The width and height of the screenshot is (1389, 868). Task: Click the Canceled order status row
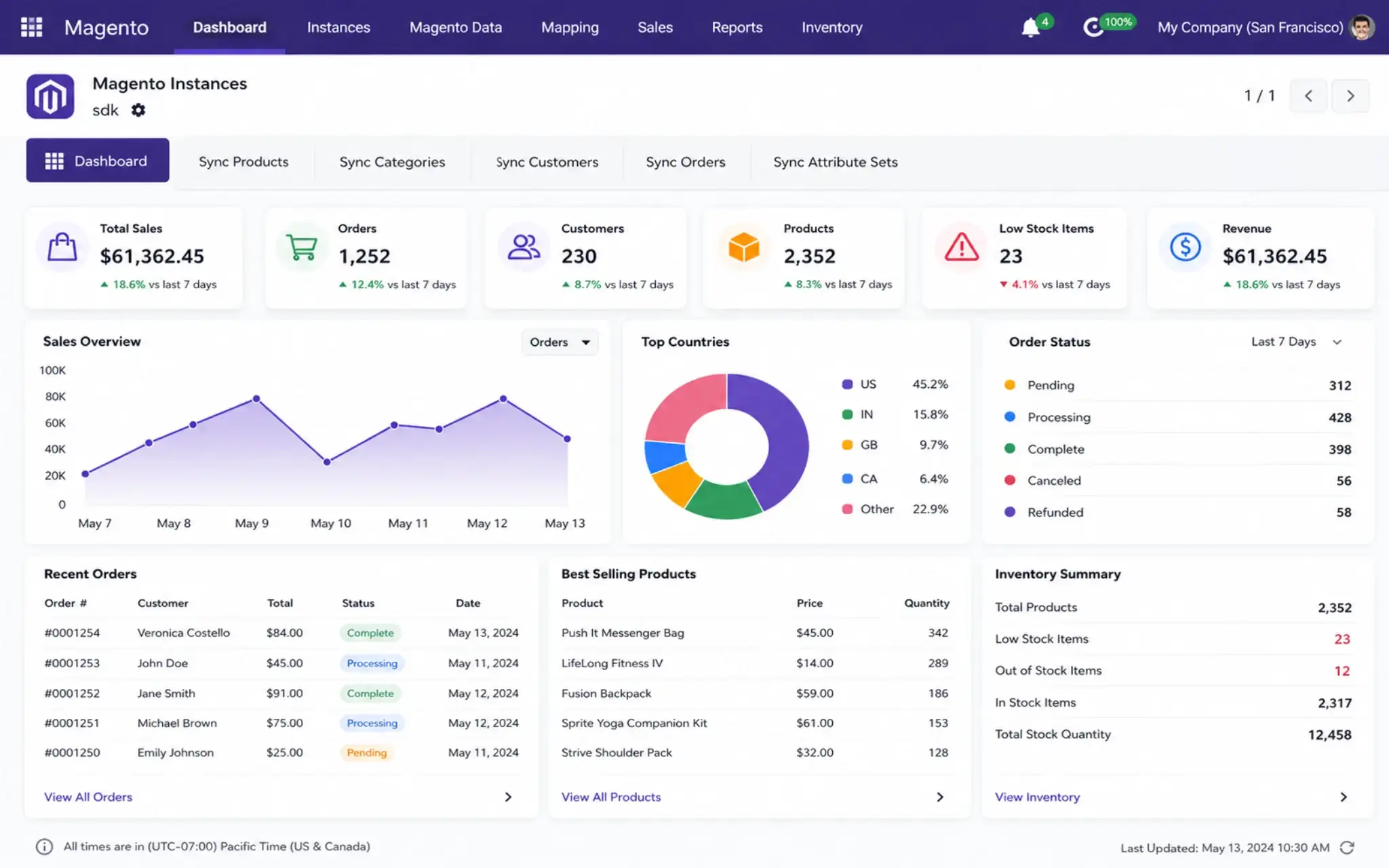point(1177,481)
